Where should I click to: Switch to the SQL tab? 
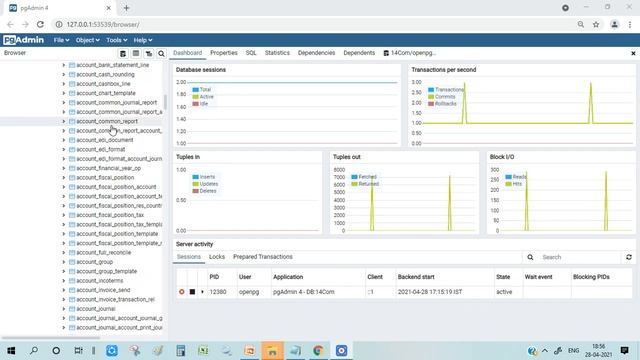point(251,53)
